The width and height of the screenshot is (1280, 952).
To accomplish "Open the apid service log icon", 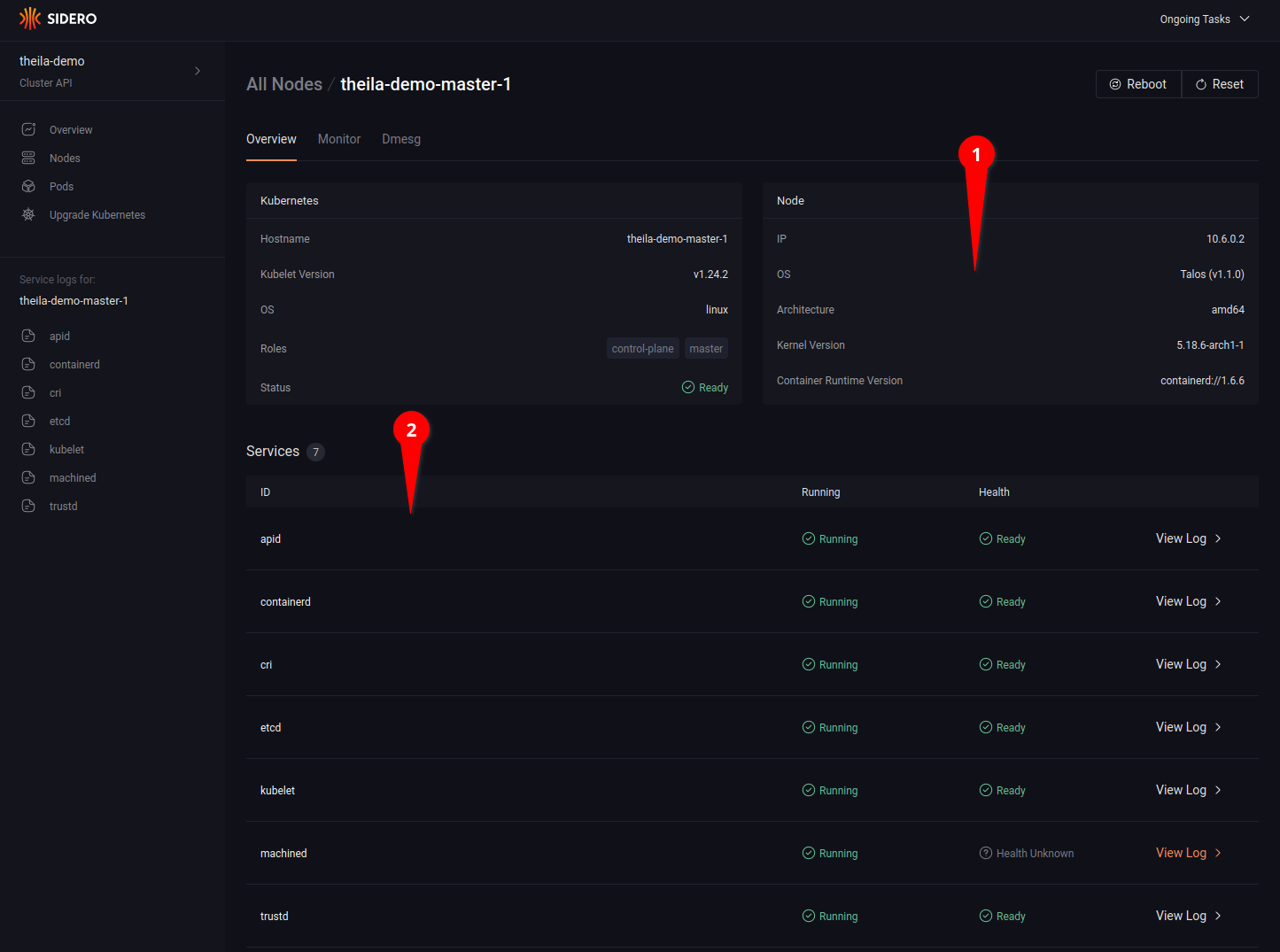I will pyautogui.click(x=28, y=337).
